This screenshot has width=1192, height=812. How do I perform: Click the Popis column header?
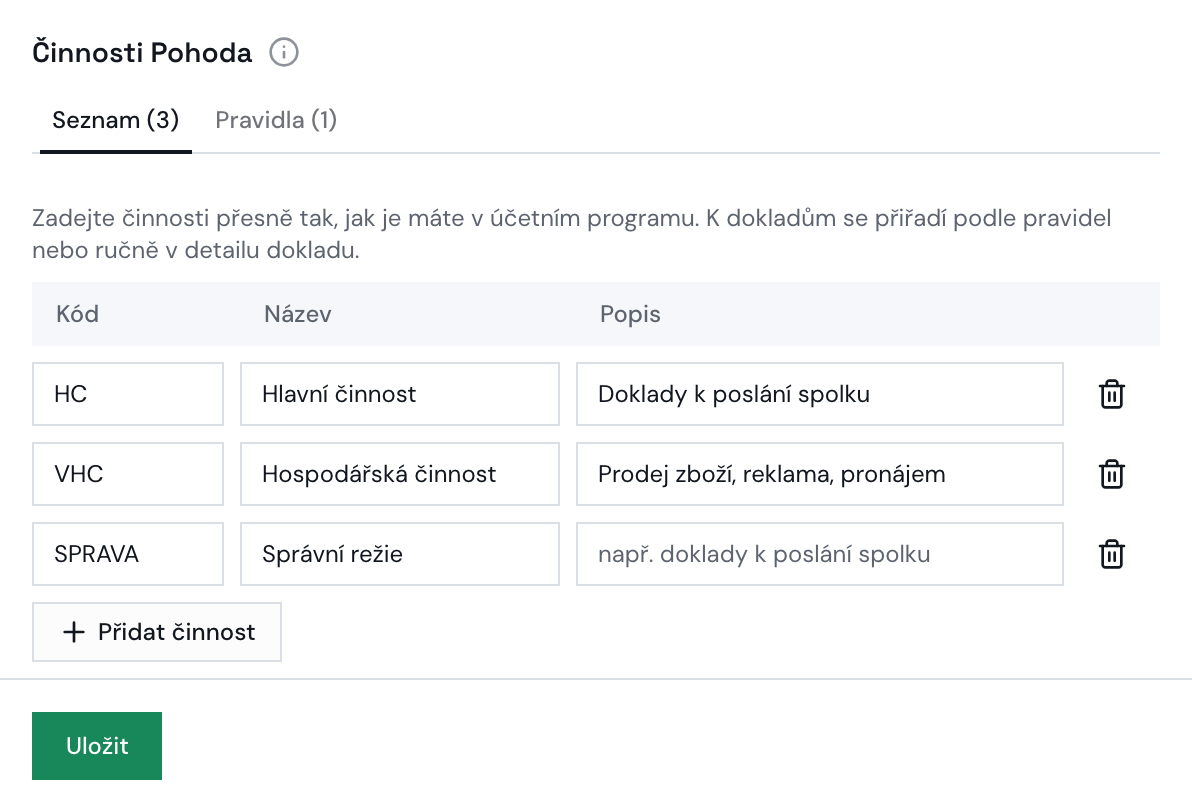coord(630,314)
